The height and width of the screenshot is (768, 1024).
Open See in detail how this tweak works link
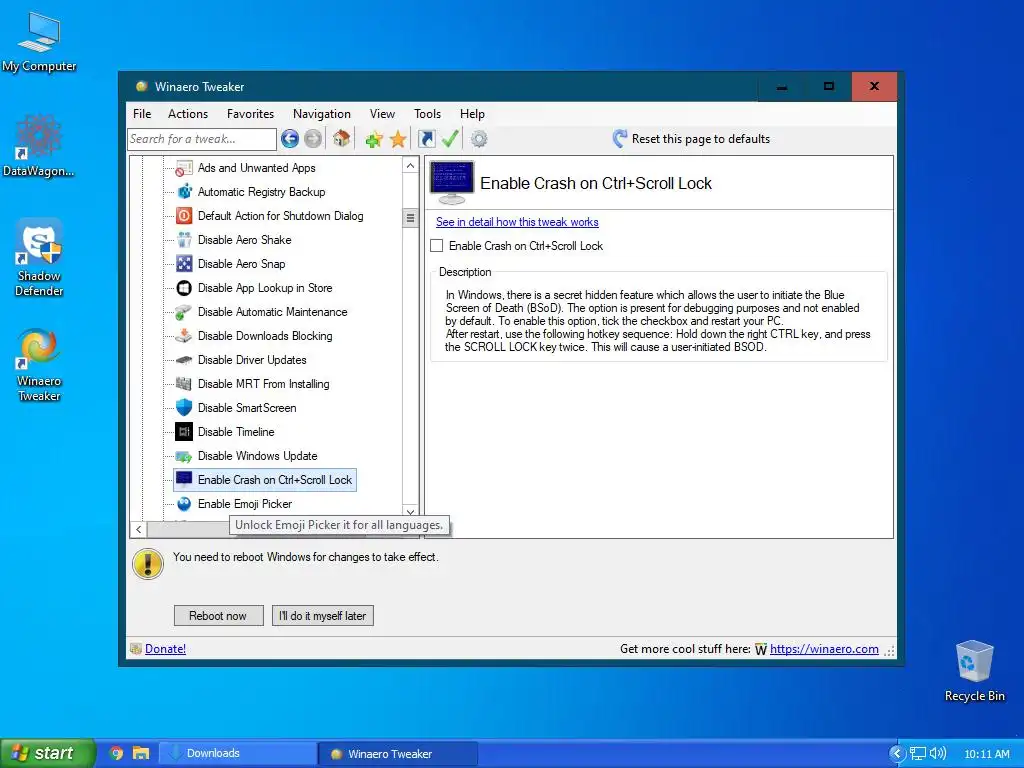[x=517, y=222]
